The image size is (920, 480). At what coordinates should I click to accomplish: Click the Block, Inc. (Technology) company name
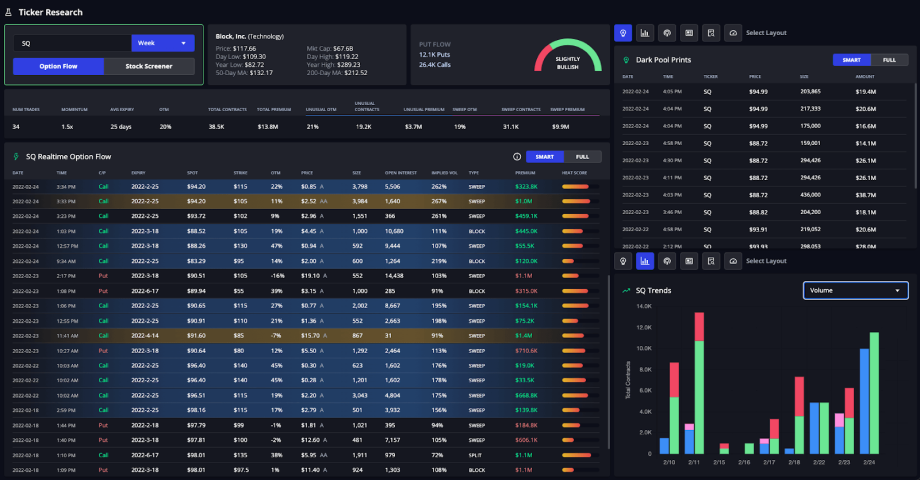(x=249, y=36)
